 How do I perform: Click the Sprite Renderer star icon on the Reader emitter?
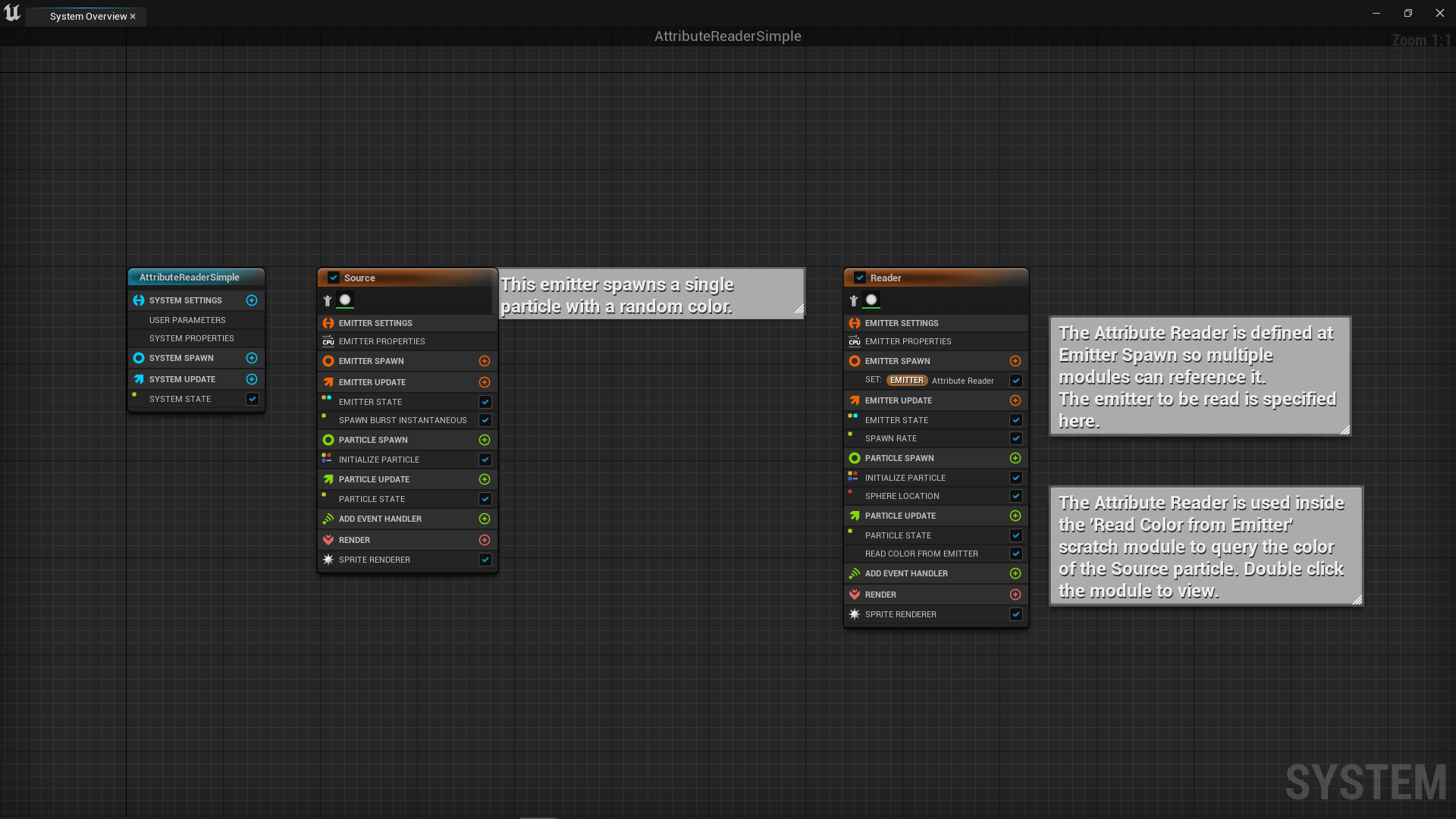coord(855,614)
